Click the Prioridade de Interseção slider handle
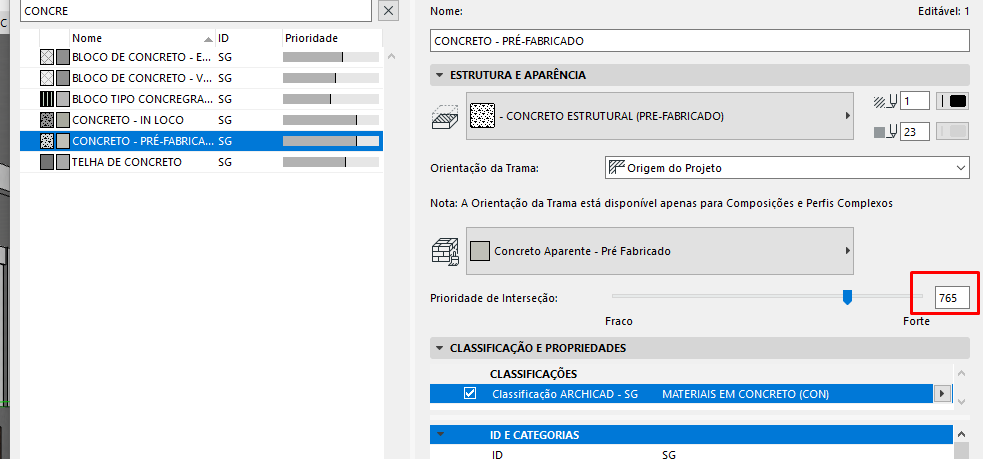The image size is (983, 459). [x=847, y=297]
